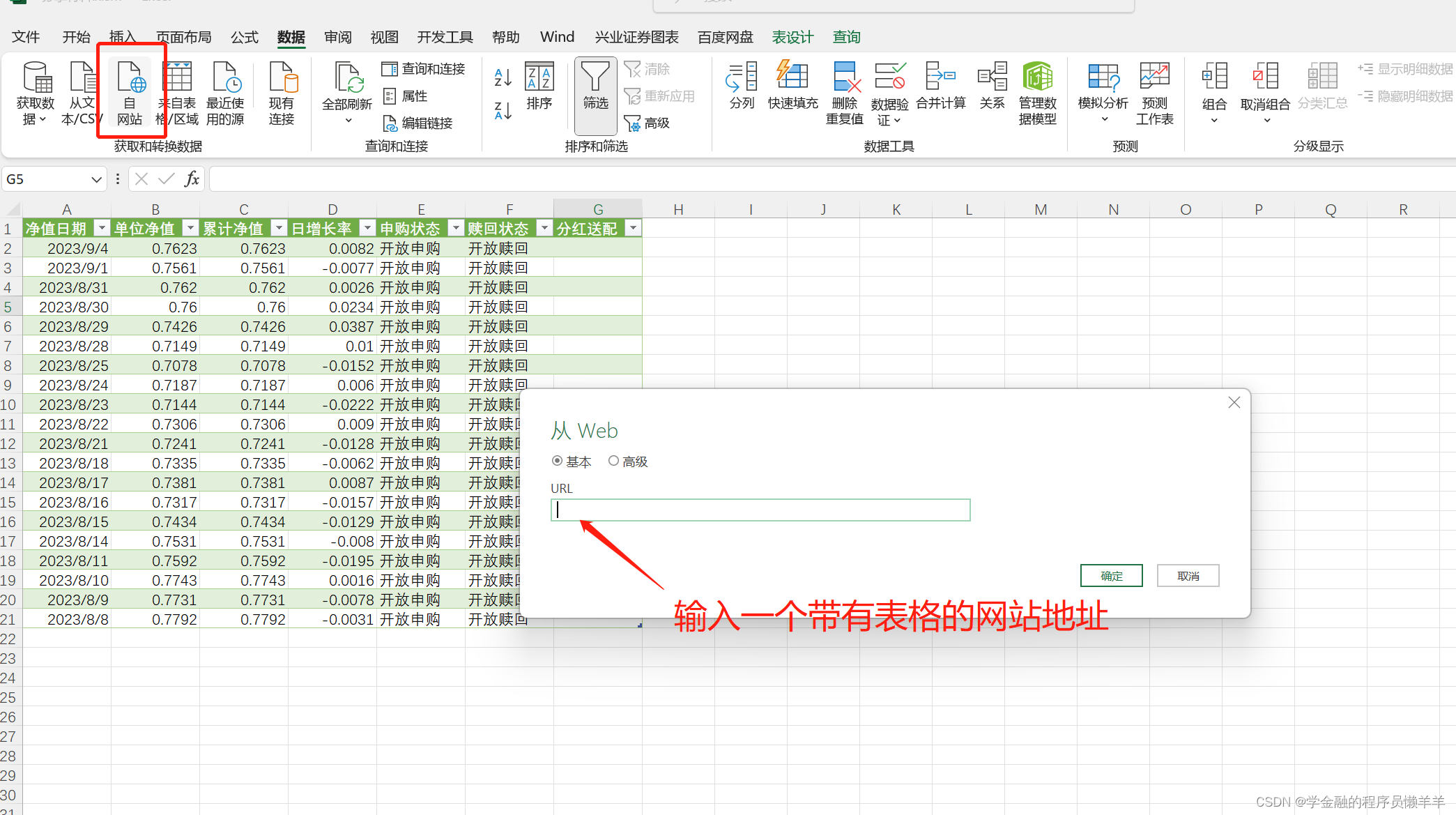Click the 快速填充 flash fill icon

point(792,77)
